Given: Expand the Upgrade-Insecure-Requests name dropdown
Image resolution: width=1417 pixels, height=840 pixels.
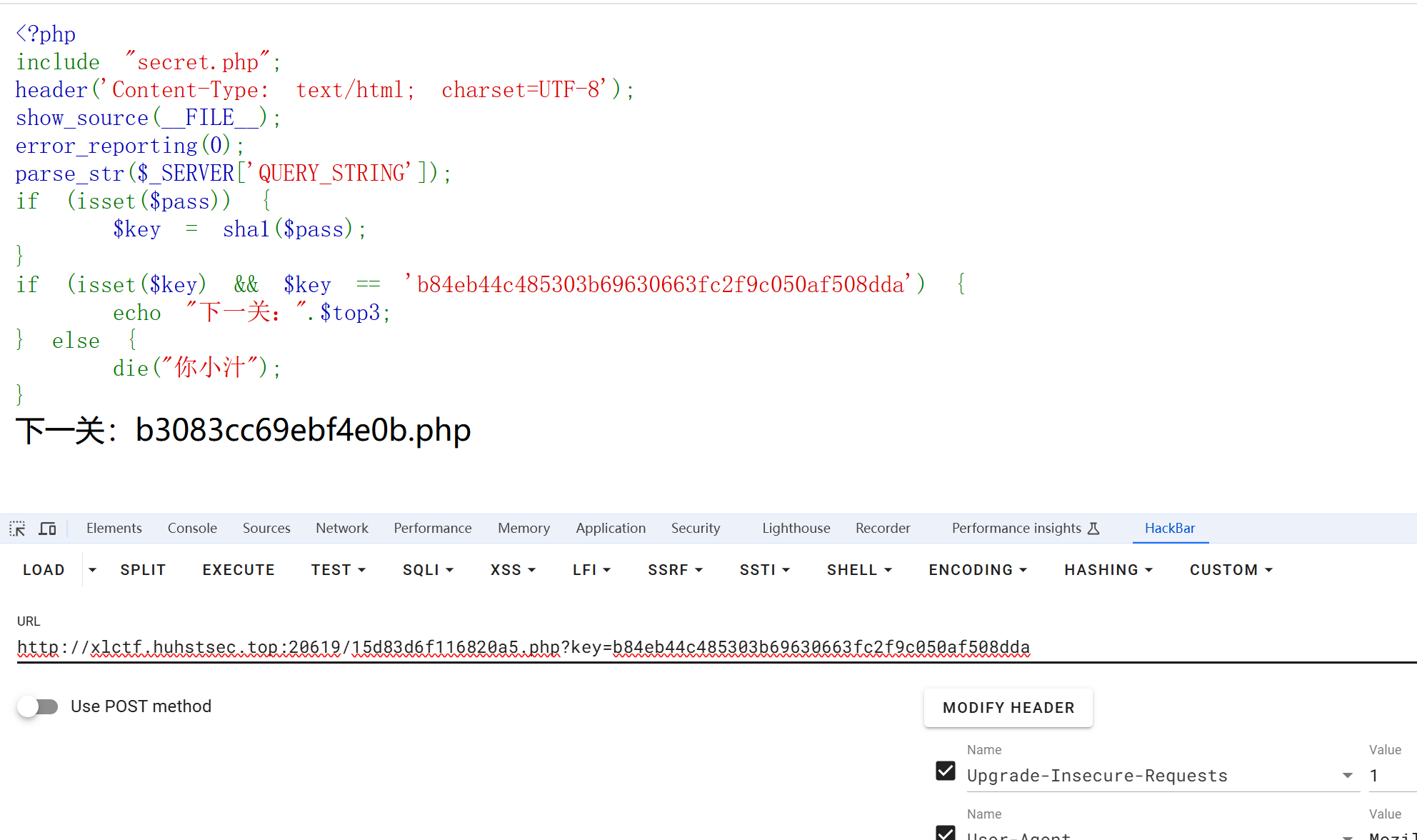Looking at the screenshot, I should click(1347, 776).
